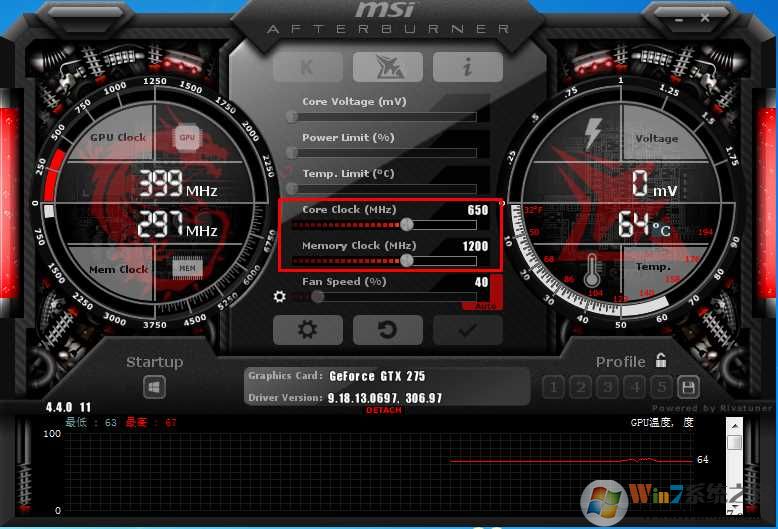Adjust the Core Clock slider handle
The width and height of the screenshot is (778, 529).
(x=407, y=225)
